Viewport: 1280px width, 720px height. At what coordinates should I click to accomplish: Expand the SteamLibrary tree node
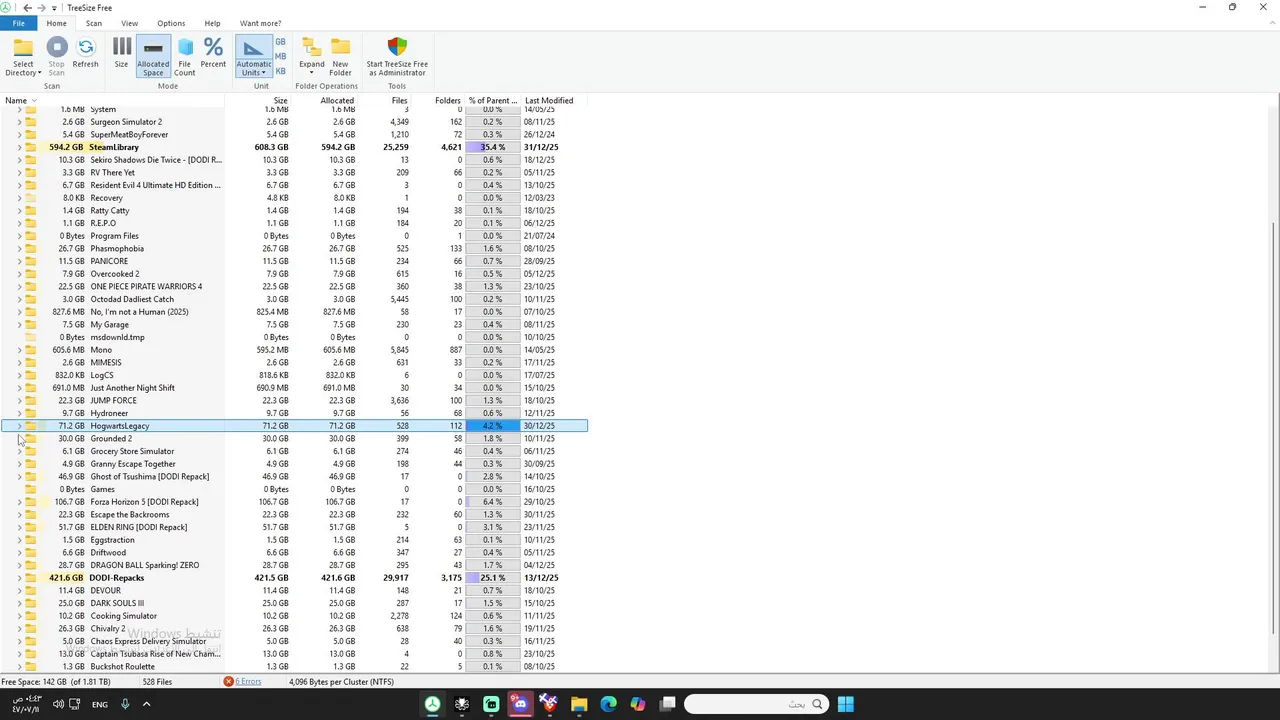pos(19,147)
